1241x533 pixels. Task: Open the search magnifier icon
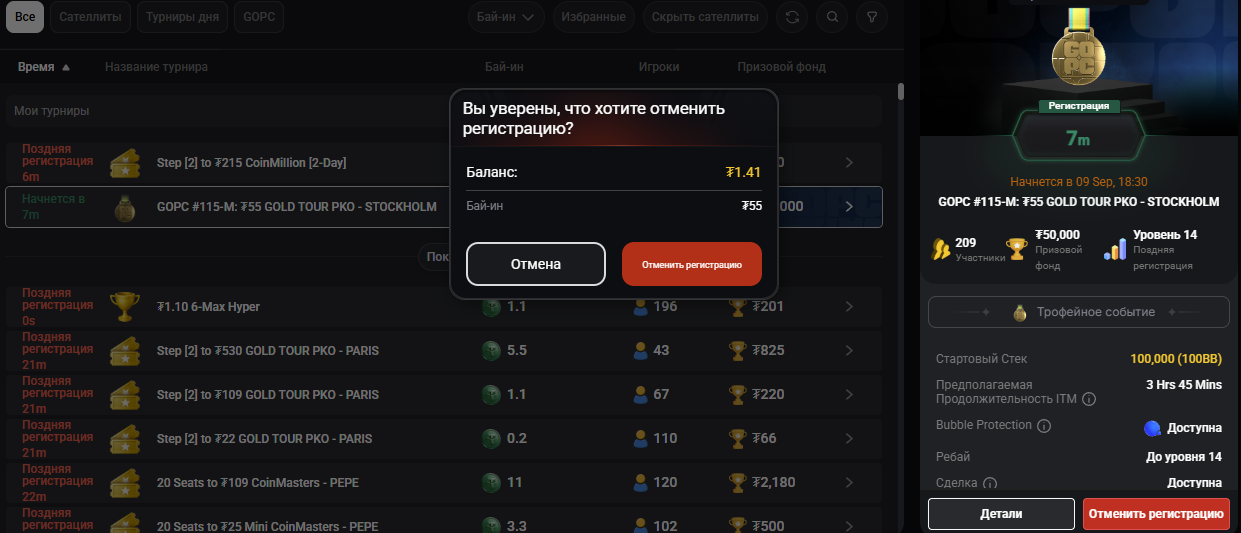[x=832, y=17]
